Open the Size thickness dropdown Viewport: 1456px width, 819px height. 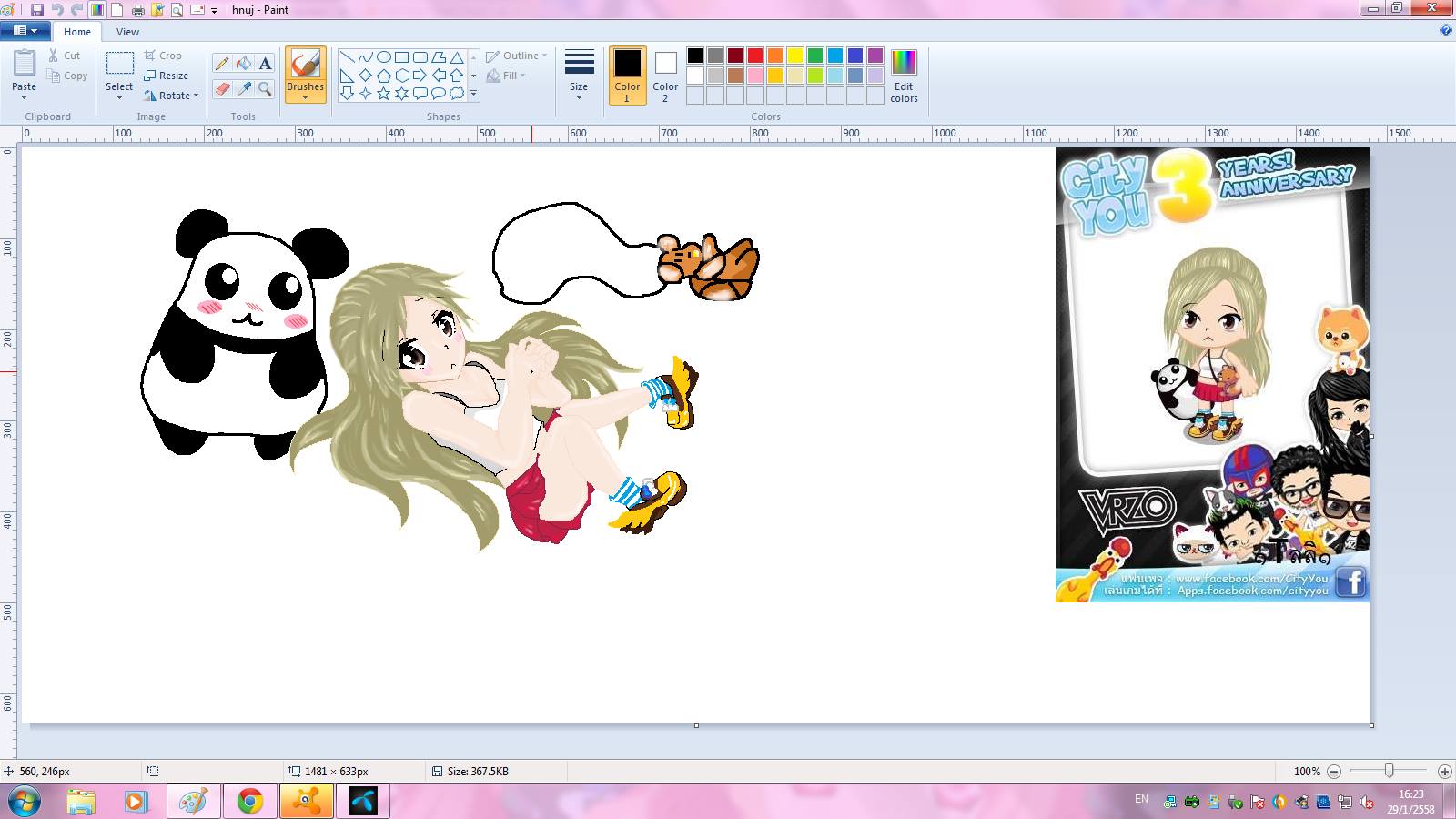[x=579, y=76]
